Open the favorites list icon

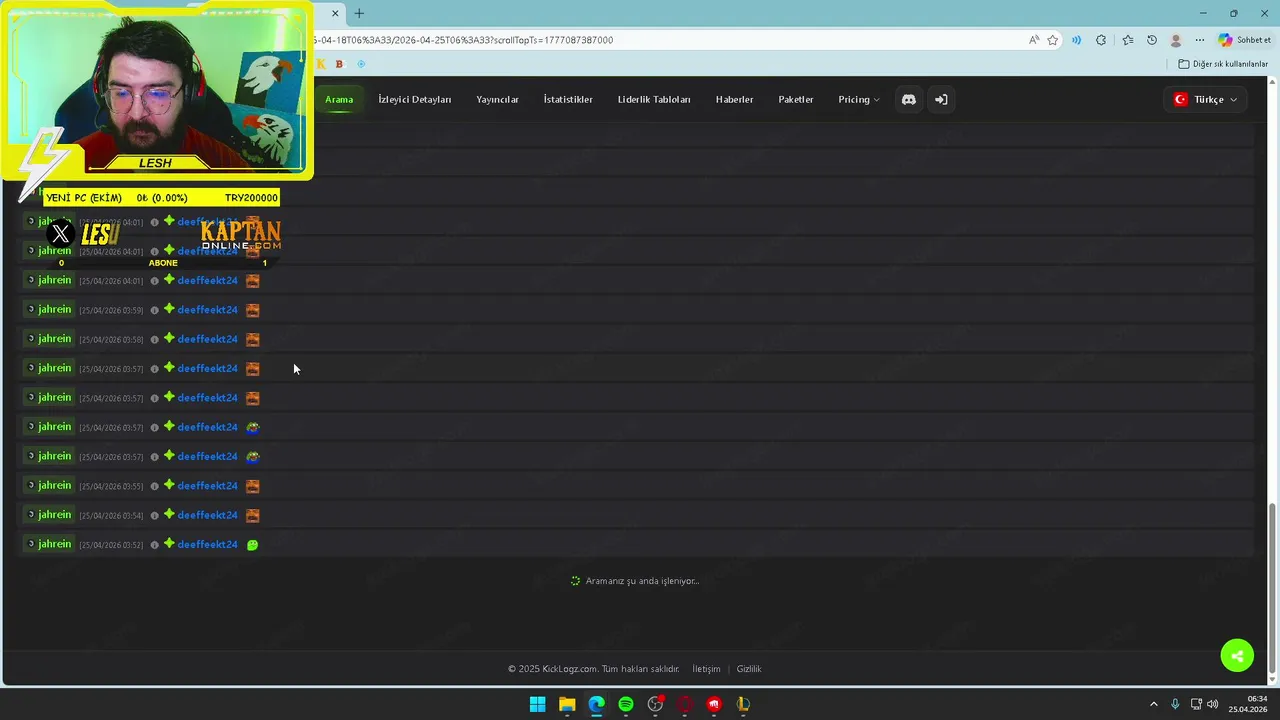pyautogui.click(x=1127, y=40)
